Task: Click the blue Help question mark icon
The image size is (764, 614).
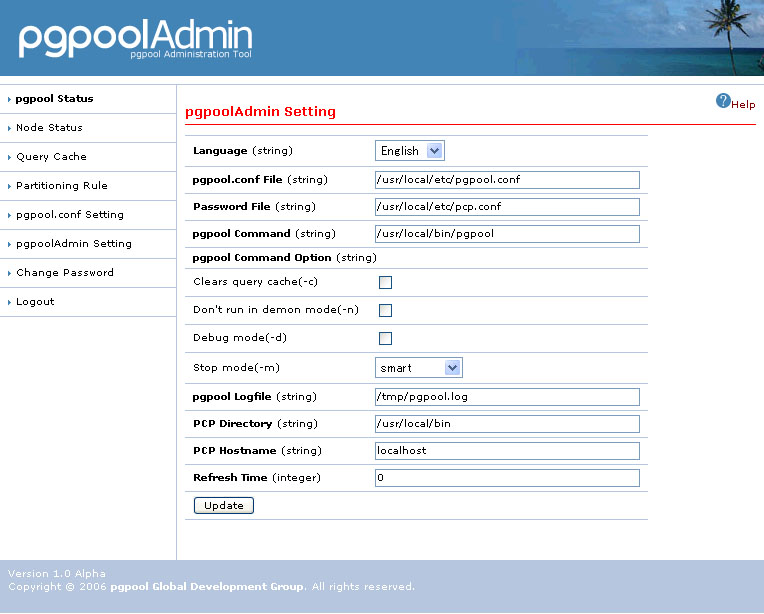Action: pyautogui.click(x=723, y=101)
